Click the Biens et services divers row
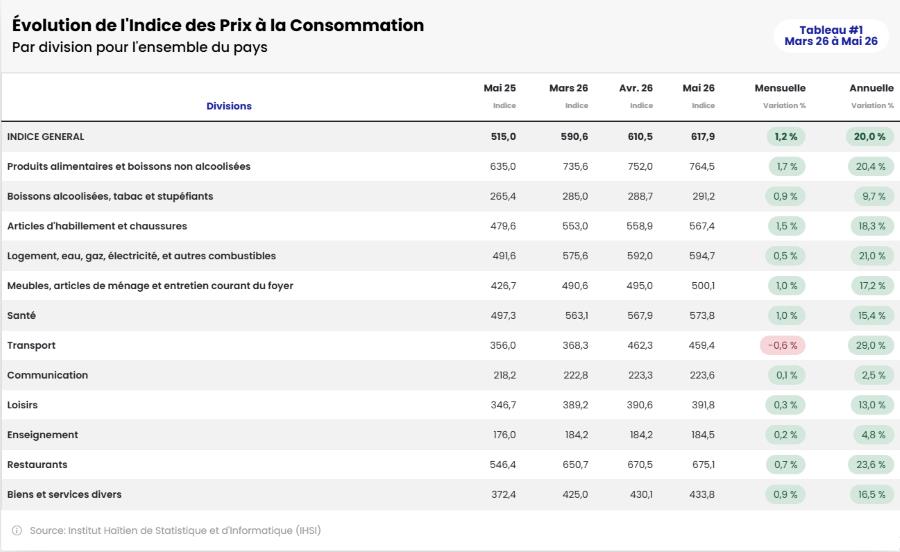Screen dimensions: 900x552 point(450,495)
